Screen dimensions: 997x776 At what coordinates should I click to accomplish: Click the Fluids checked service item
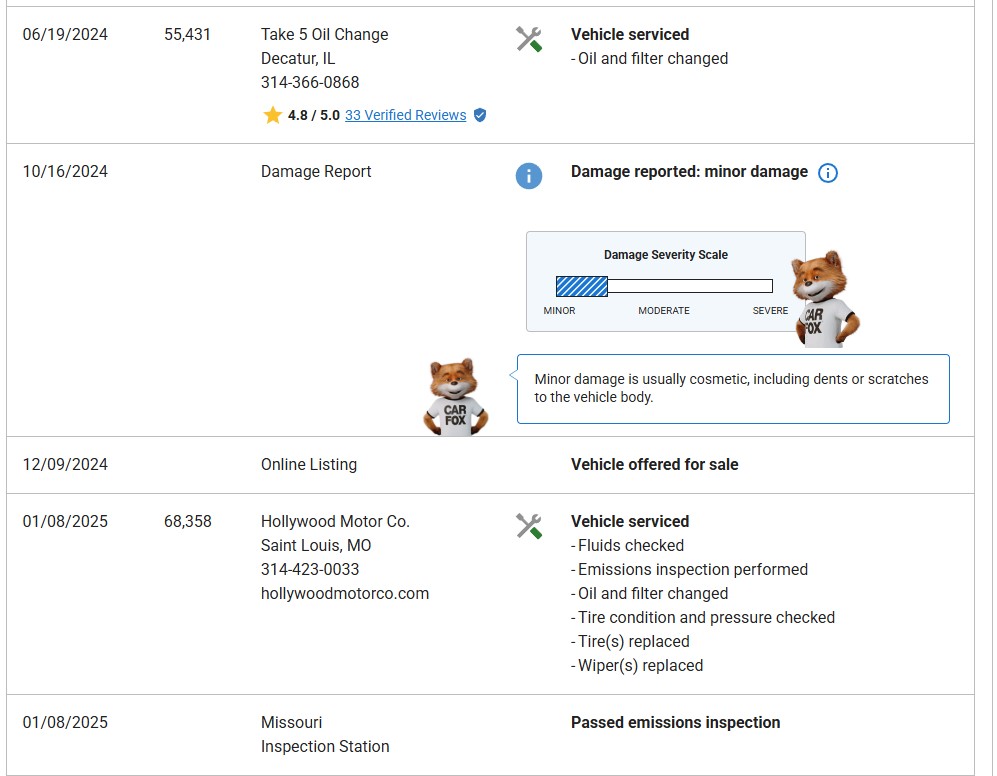click(628, 546)
